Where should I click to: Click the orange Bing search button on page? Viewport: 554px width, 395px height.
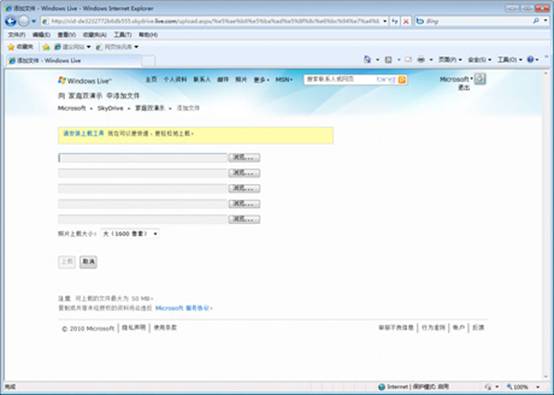coord(402,79)
